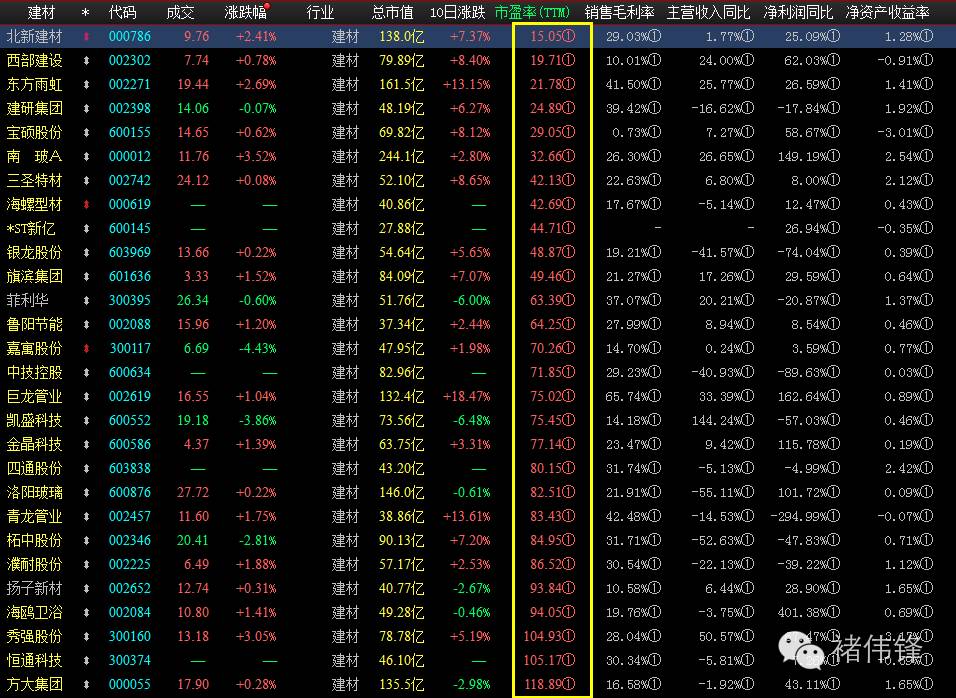Screen dimensions: 956x698
Task: Click the asterisk column header
Action: click(x=85, y=13)
